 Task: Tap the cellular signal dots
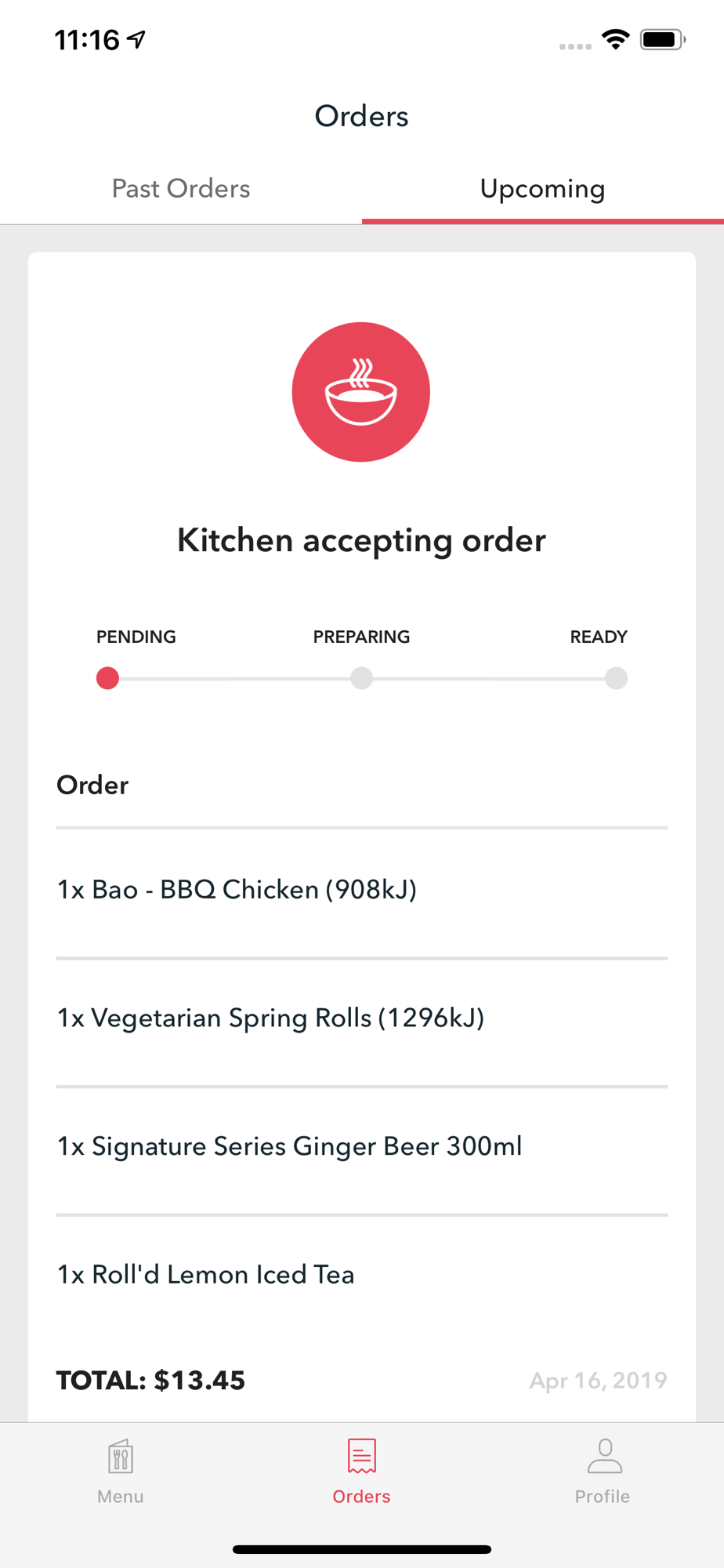[575, 46]
